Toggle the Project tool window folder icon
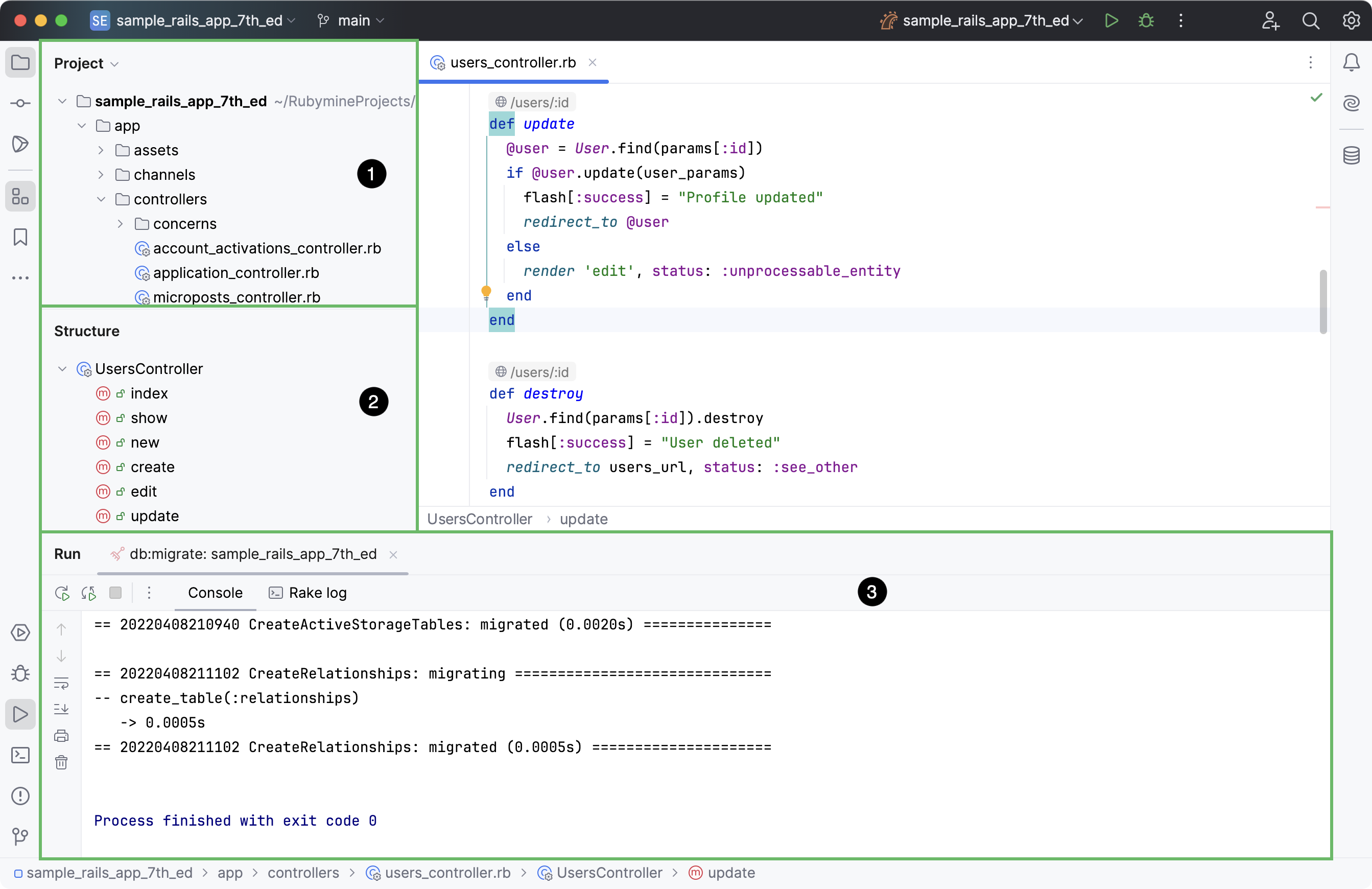Image resolution: width=1372 pixels, height=889 pixels. tap(20, 62)
